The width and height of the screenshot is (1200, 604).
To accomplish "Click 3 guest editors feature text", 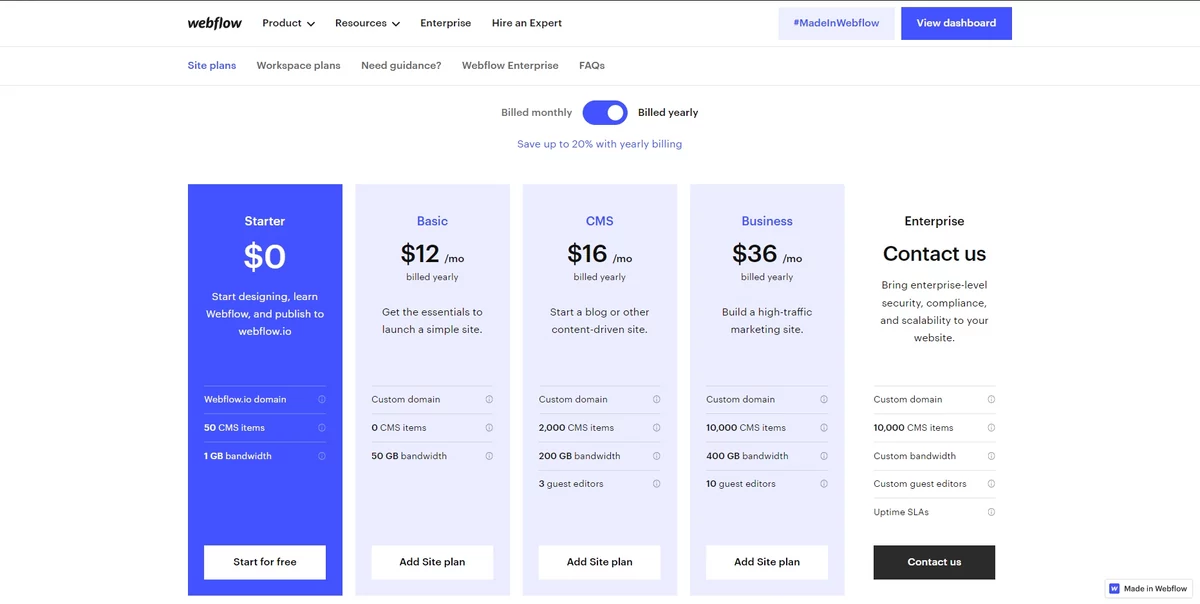I will click(x=571, y=484).
